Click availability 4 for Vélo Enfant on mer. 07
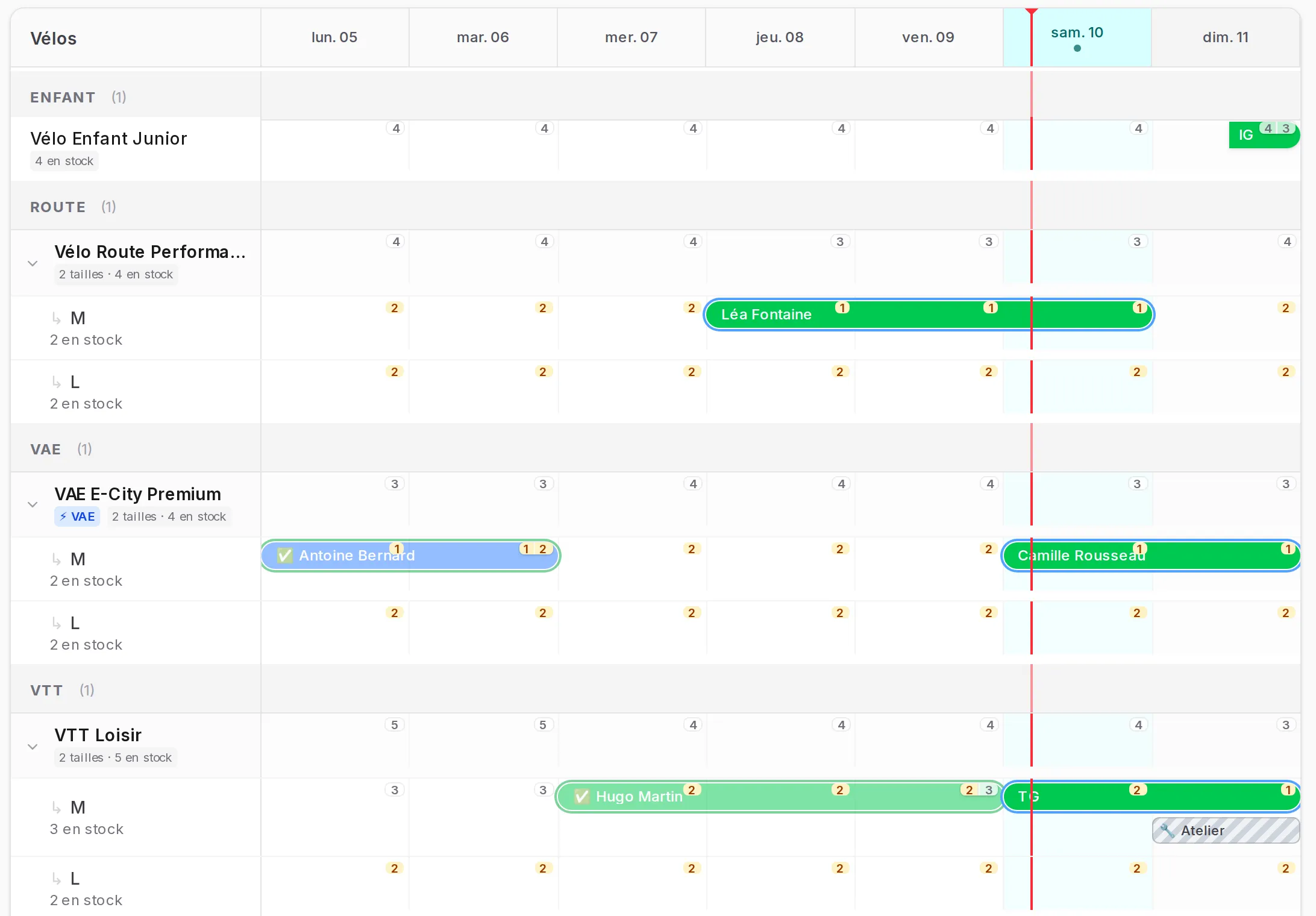This screenshot has width=1316, height=916. coord(693,128)
